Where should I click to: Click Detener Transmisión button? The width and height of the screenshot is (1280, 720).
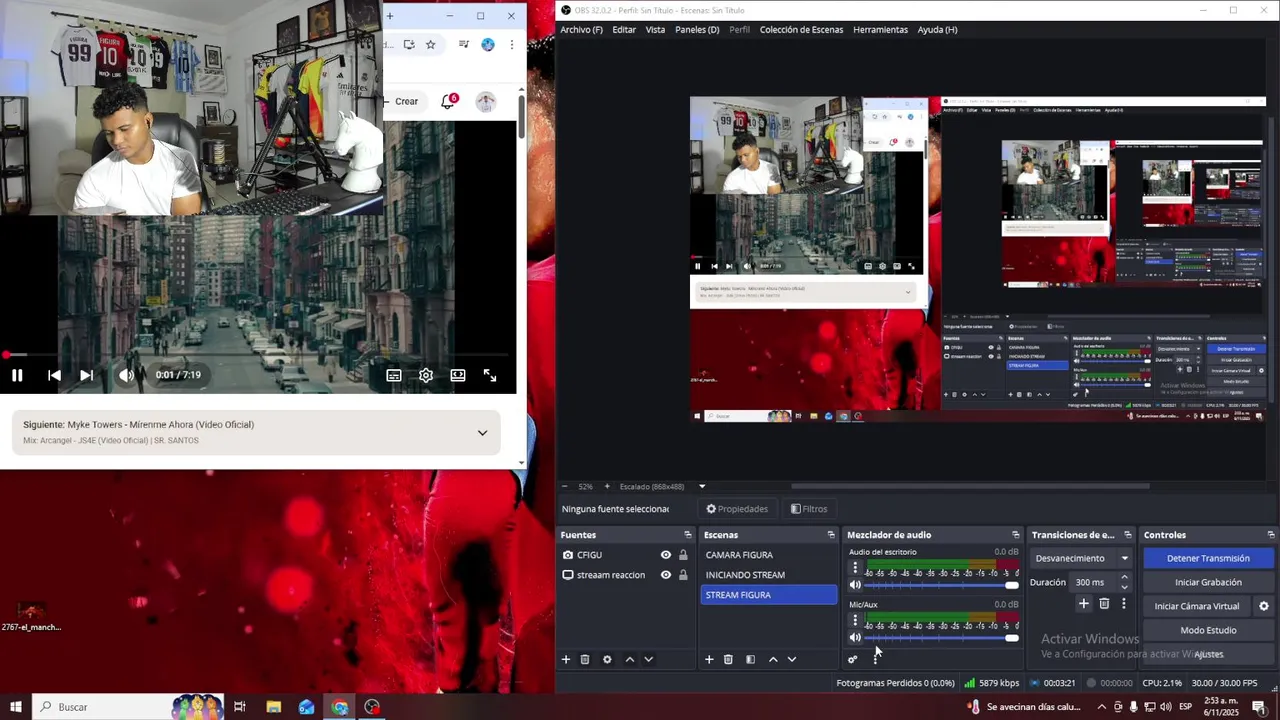coord(1208,558)
